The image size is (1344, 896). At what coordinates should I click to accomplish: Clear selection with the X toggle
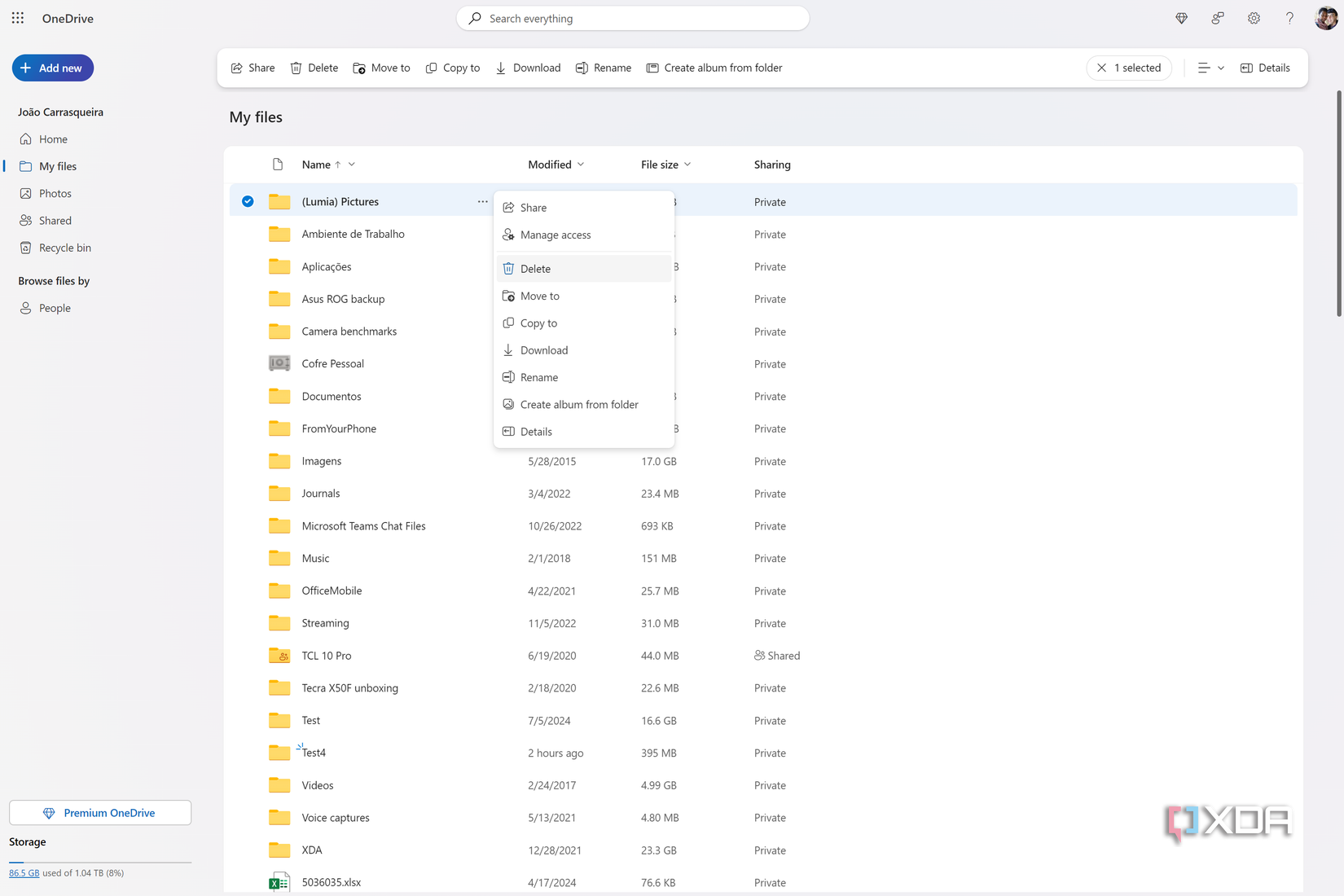tap(1102, 68)
